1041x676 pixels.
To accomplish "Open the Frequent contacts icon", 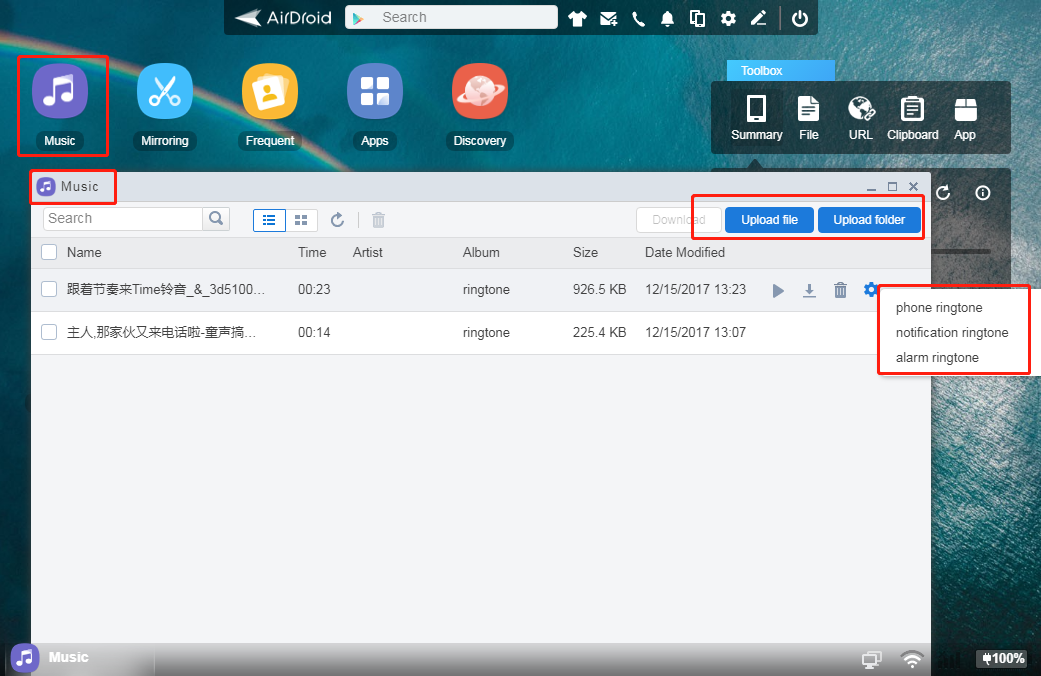I will pyautogui.click(x=269, y=91).
